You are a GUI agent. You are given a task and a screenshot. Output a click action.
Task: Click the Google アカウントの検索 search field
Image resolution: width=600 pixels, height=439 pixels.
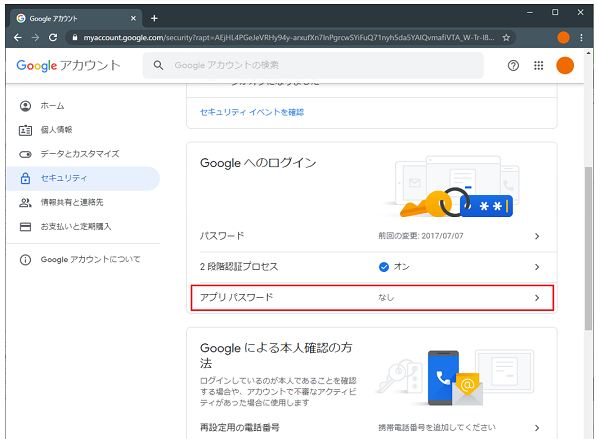pyautogui.click(x=320, y=66)
